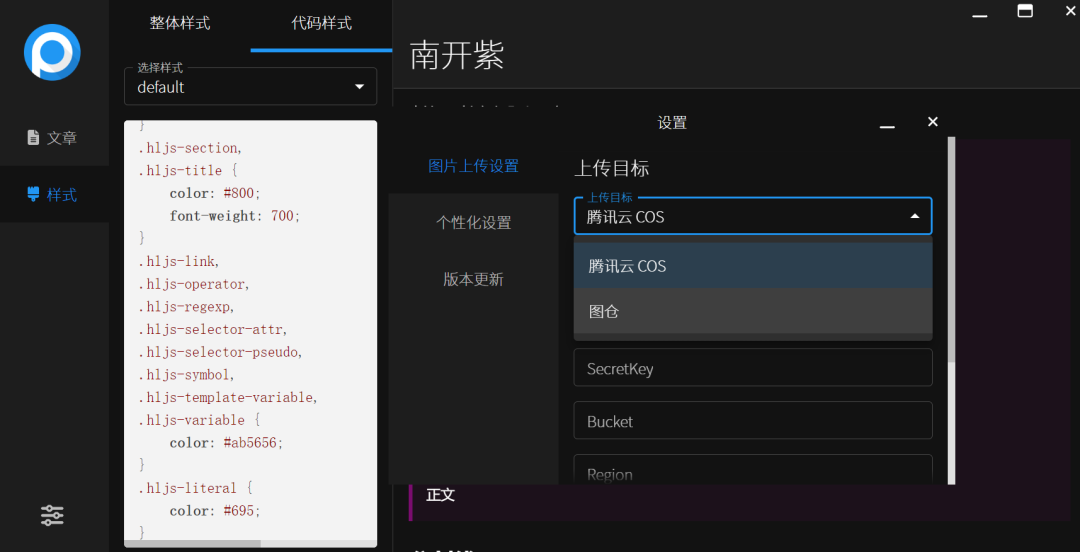Image resolution: width=1080 pixels, height=552 pixels.
Task: Click the .hljs-selector-pseudo code line
Action: click(x=220, y=352)
